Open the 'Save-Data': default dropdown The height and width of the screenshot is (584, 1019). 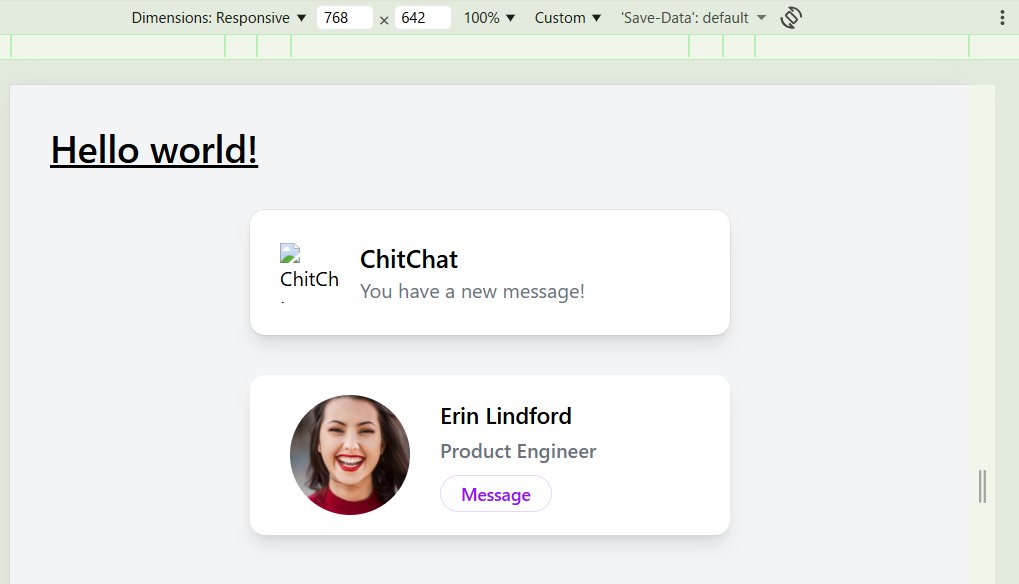(x=693, y=18)
